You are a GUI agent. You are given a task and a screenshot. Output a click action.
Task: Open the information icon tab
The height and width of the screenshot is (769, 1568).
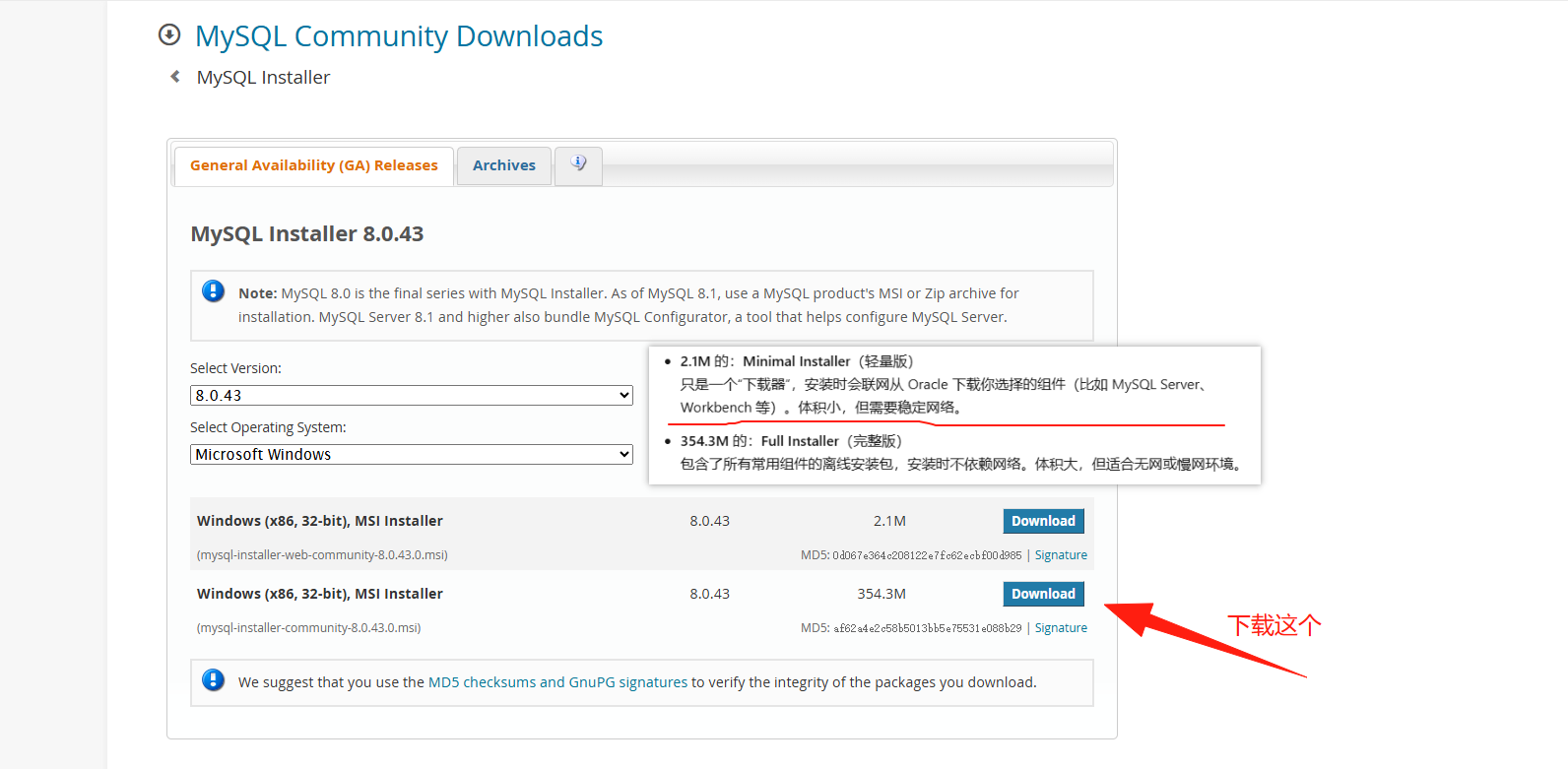pos(578,164)
